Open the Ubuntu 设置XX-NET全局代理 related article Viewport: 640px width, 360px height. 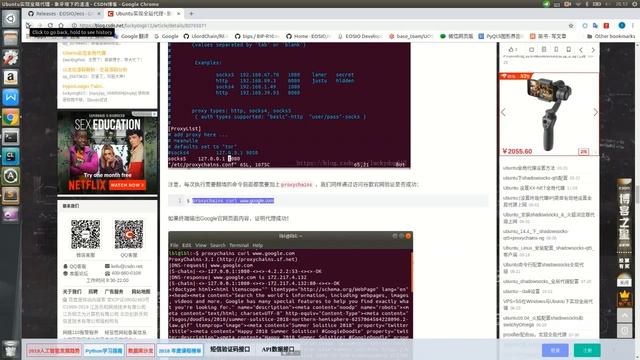tap(534, 188)
